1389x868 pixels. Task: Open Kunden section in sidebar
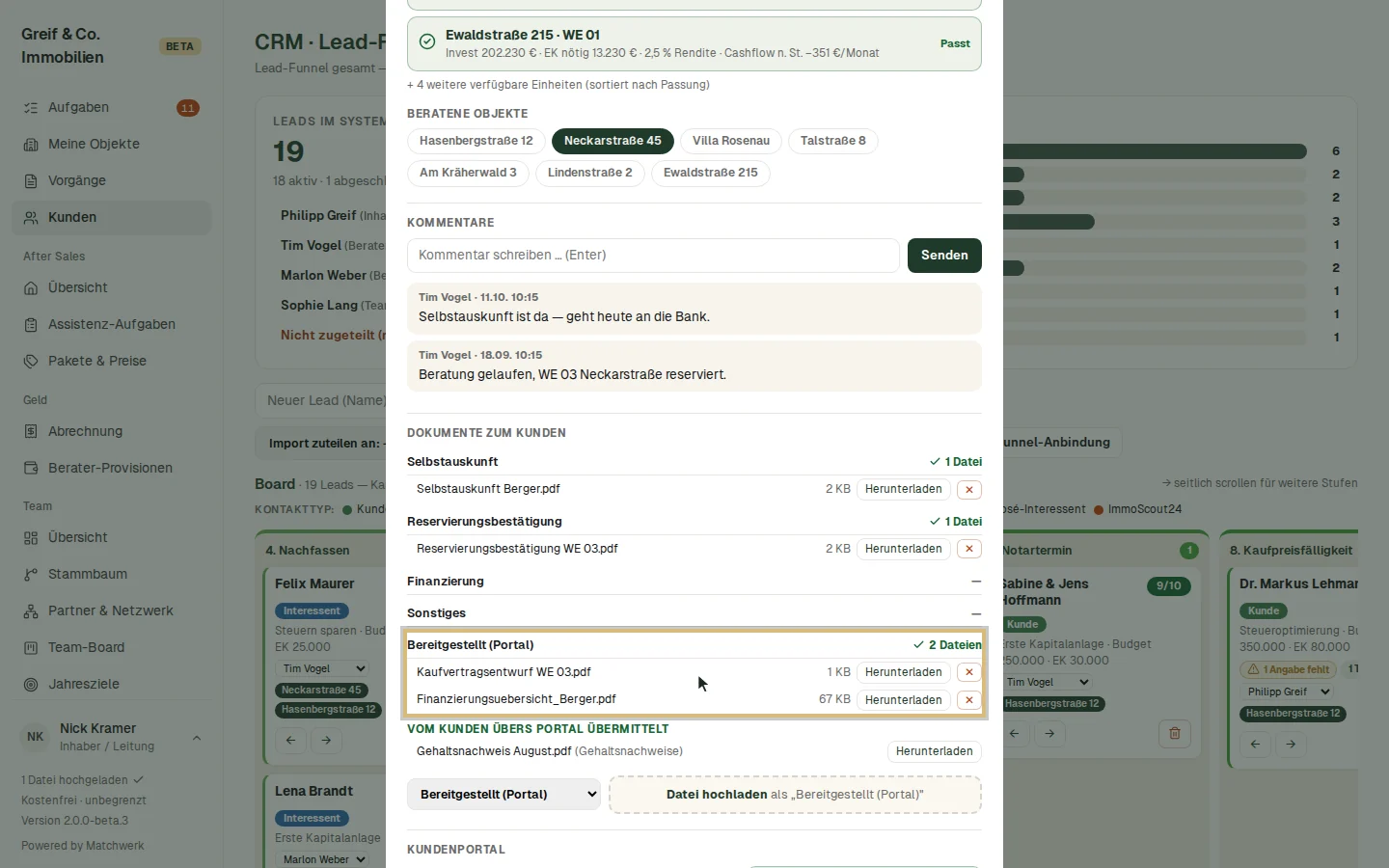[111, 218]
